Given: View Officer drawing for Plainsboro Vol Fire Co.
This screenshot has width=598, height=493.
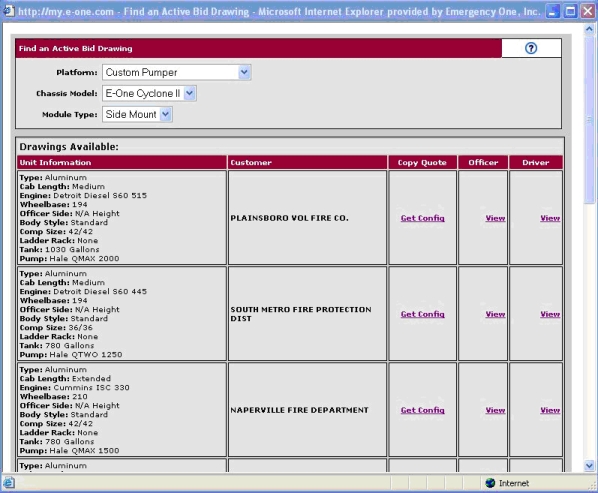Looking at the screenshot, I should click(x=495, y=218).
